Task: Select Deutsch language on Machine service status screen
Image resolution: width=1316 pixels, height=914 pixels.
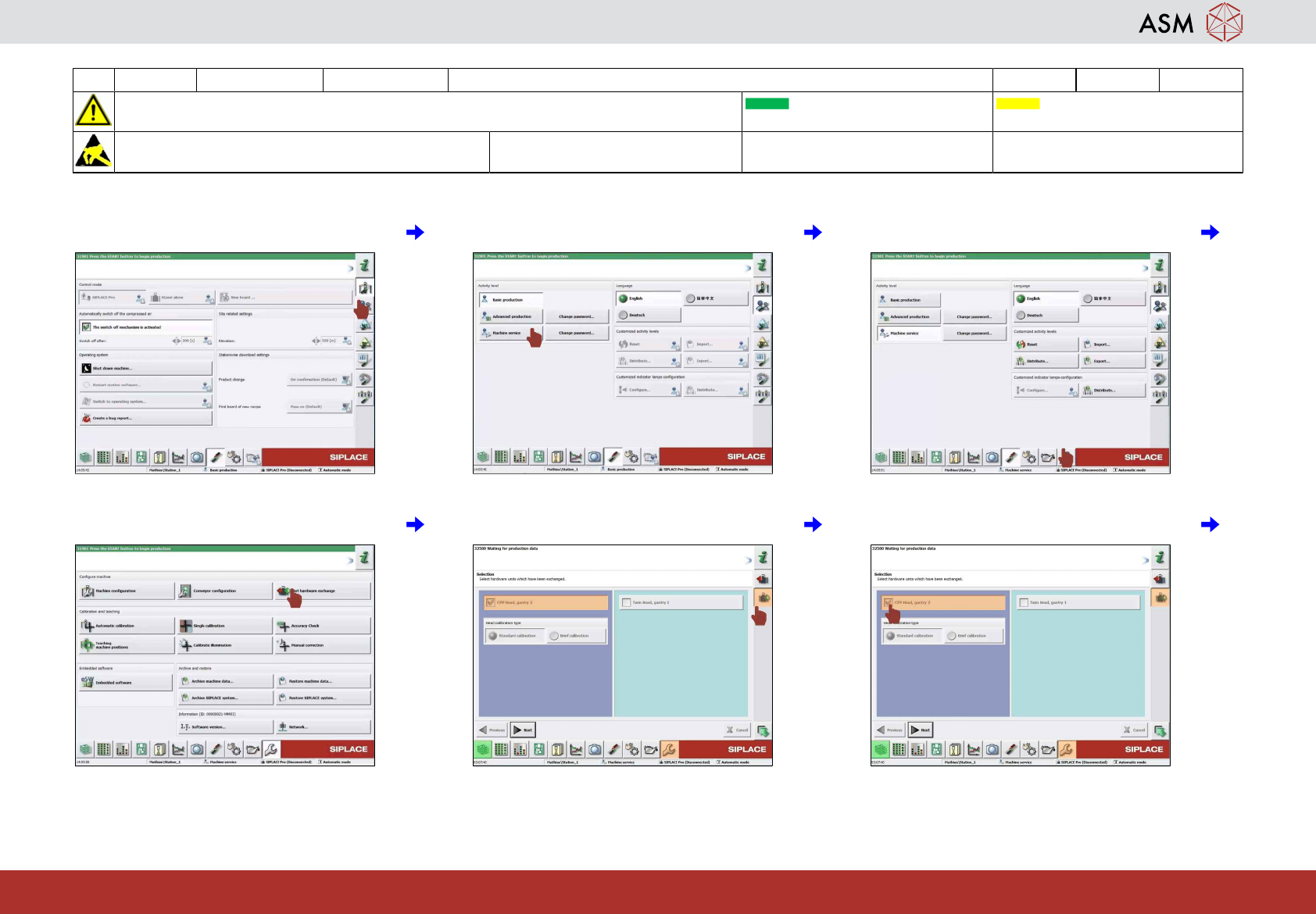Action: (1046, 315)
